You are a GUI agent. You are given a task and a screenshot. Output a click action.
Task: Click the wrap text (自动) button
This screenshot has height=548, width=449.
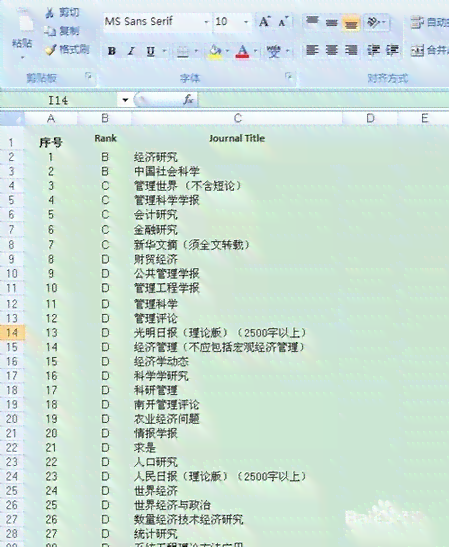429,23
